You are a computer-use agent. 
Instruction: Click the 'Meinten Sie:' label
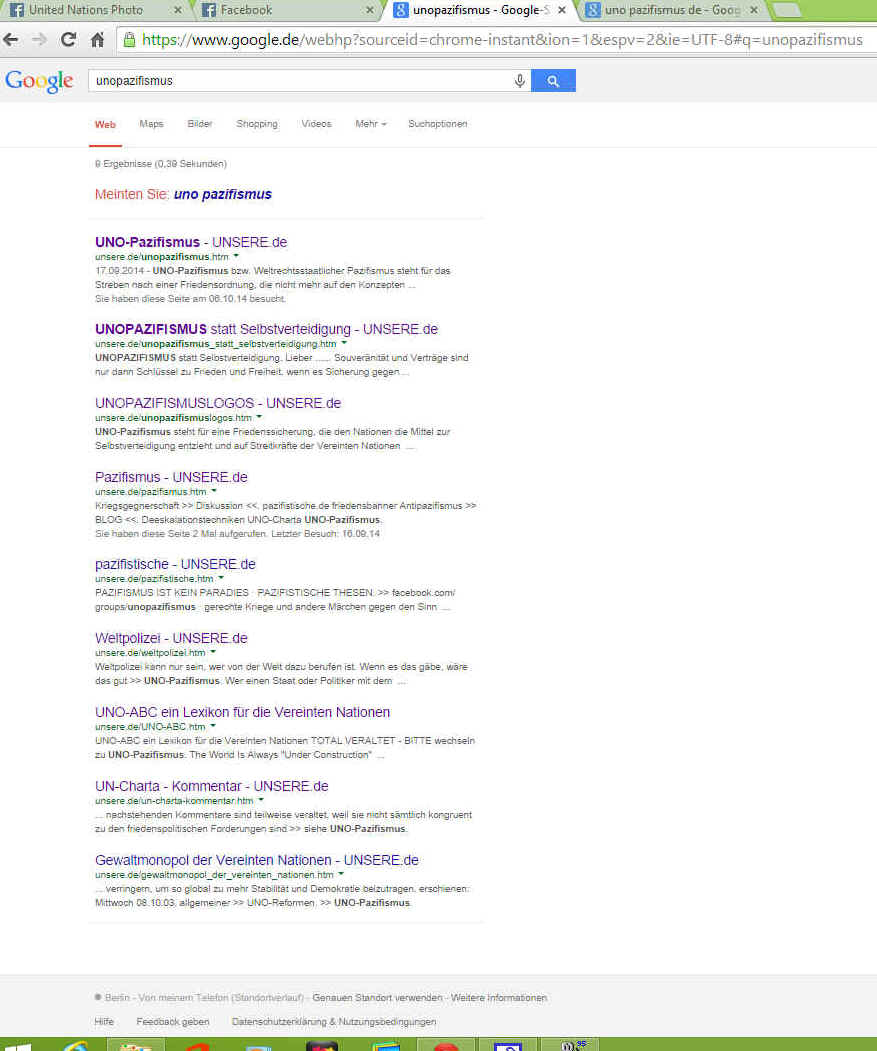tap(132, 194)
